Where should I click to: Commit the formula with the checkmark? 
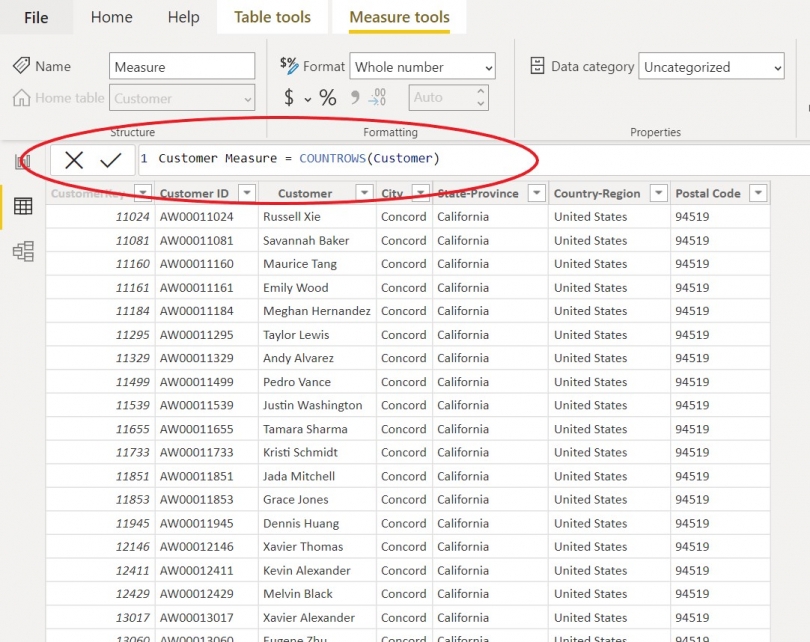(x=112, y=160)
